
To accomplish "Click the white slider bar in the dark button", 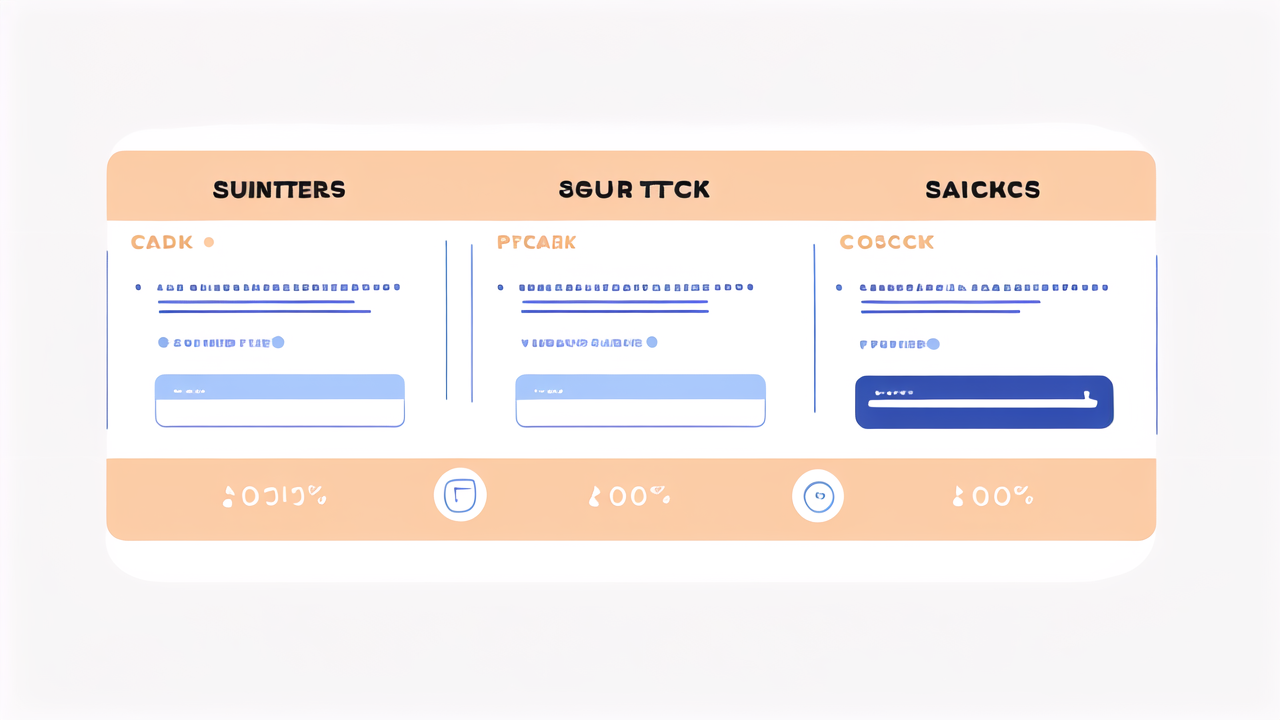I will [982, 403].
